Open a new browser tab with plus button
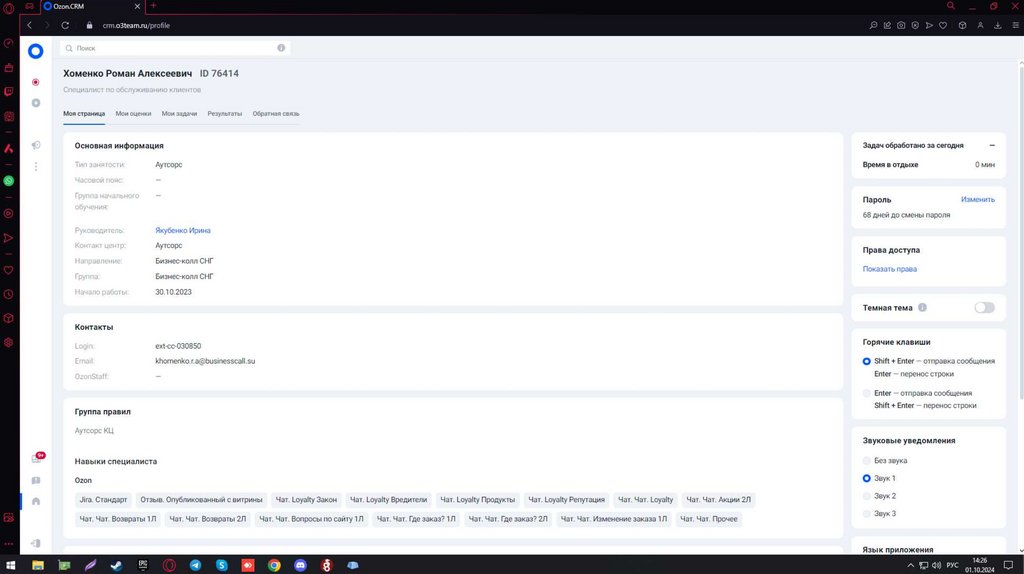The width and height of the screenshot is (1024, 574). coord(153,6)
